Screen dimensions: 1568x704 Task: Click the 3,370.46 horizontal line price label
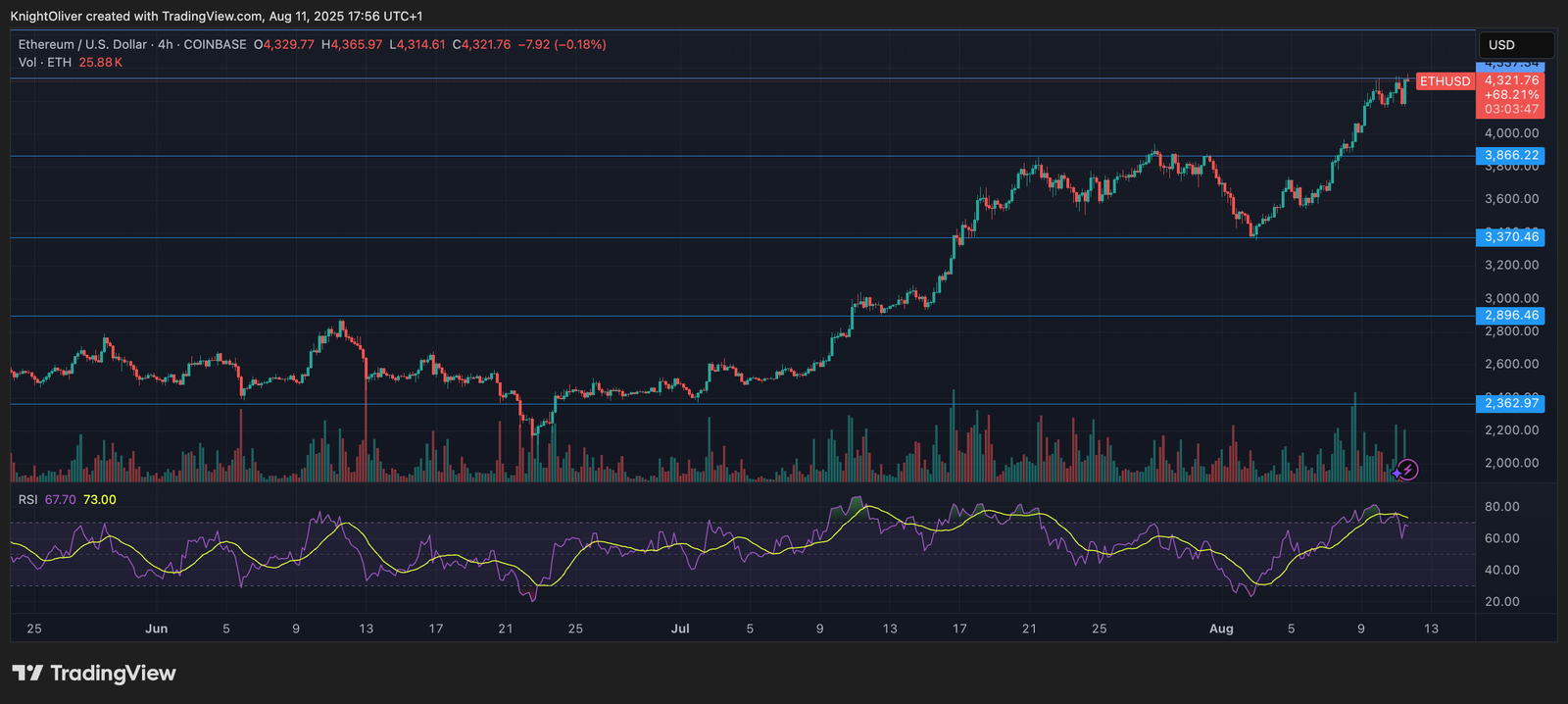1510,237
